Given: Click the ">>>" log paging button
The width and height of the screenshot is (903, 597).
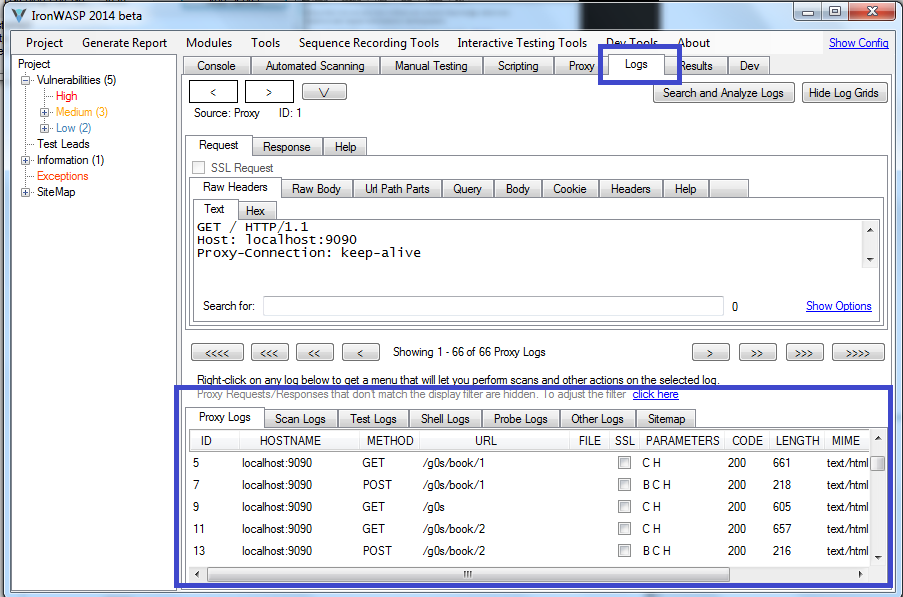Looking at the screenshot, I should coord(805,352).
